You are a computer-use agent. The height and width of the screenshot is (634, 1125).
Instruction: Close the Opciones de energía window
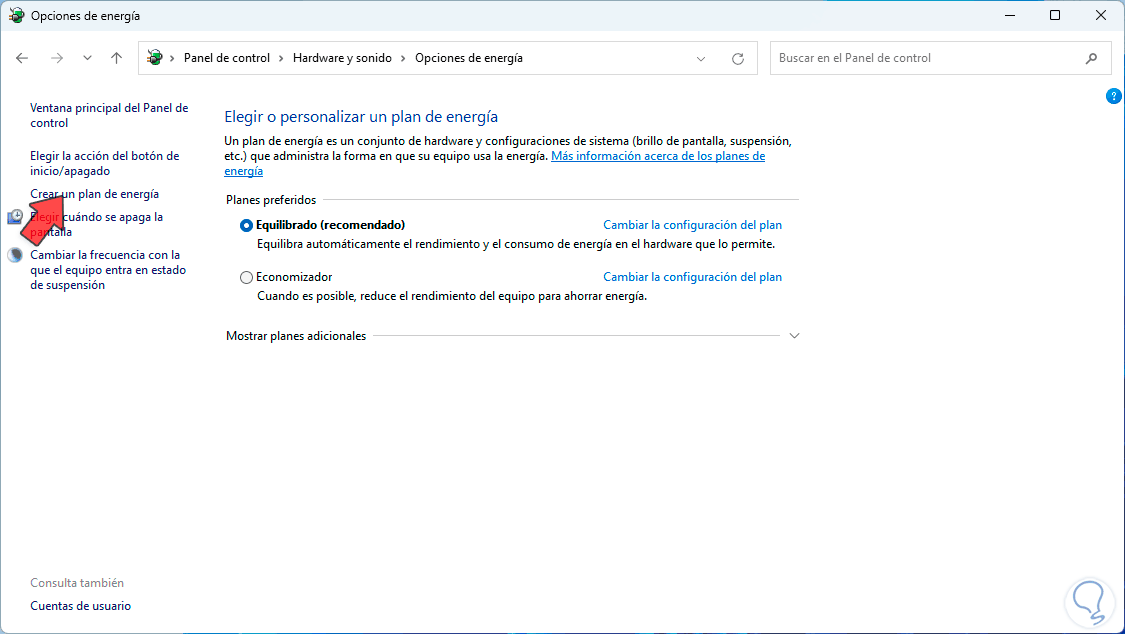coord(1101,15)
